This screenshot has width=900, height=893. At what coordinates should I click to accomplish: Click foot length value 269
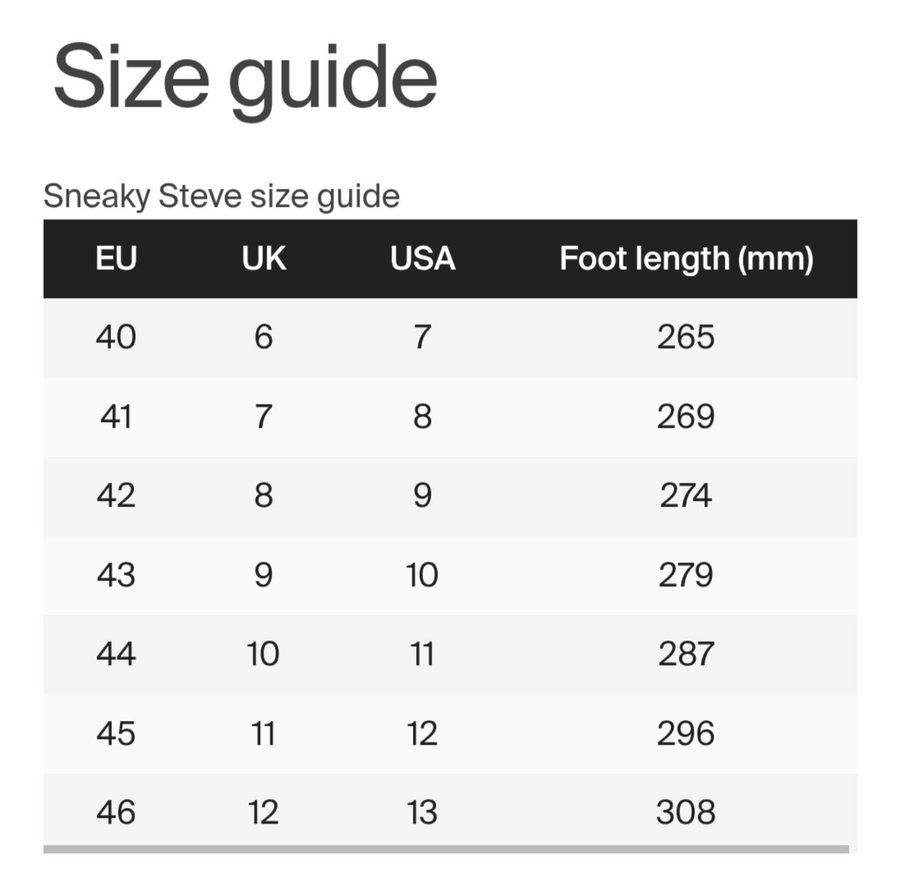coord(686,416)
